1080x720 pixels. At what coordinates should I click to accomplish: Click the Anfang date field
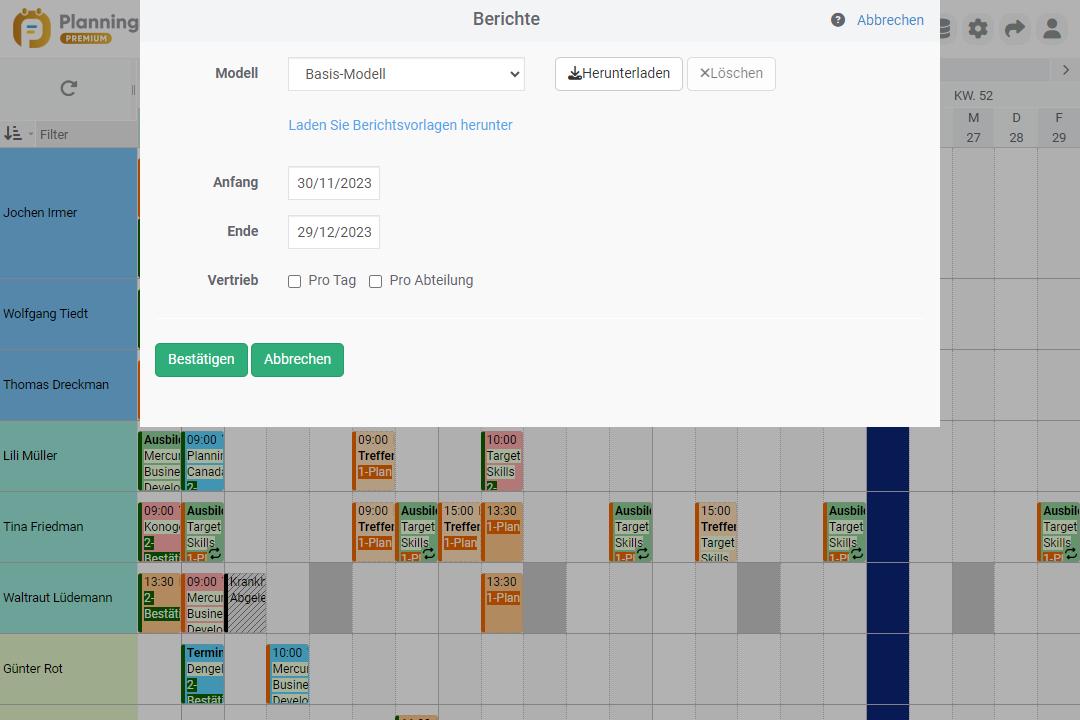[334, 183]
